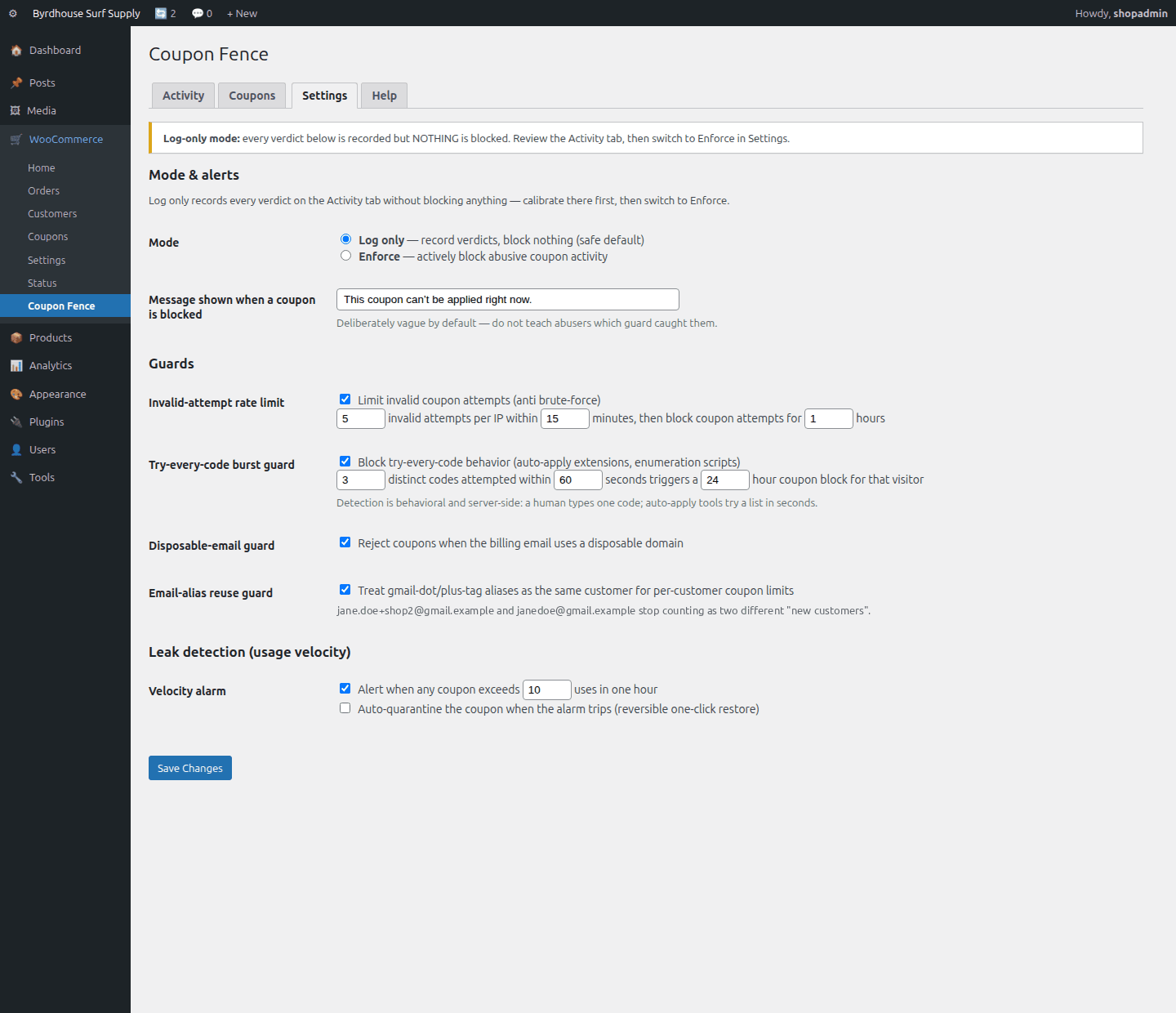The image size is (1176, 1013).
Task: Click the Dashboard house icon
Action: (x=16, y=51)
